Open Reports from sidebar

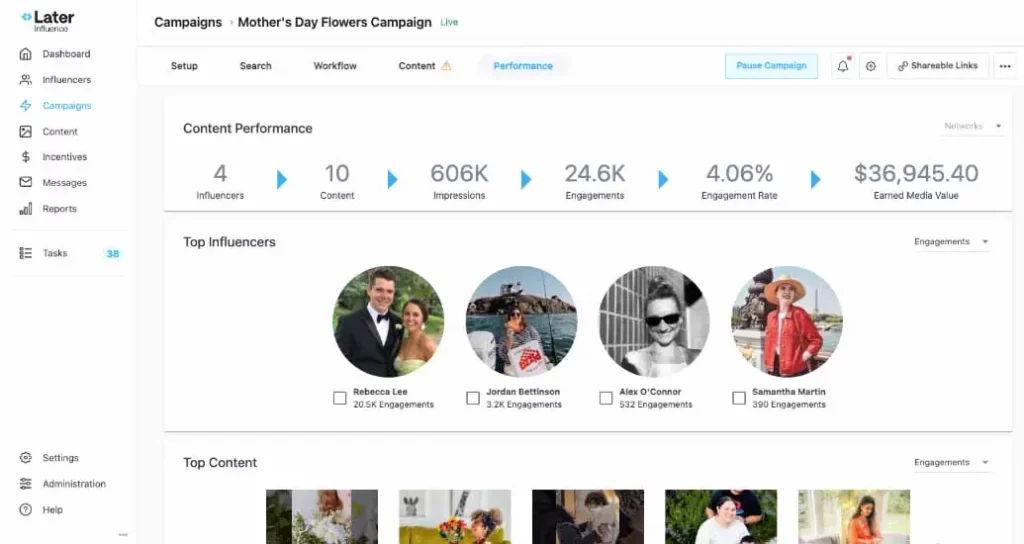pos(59,209)
